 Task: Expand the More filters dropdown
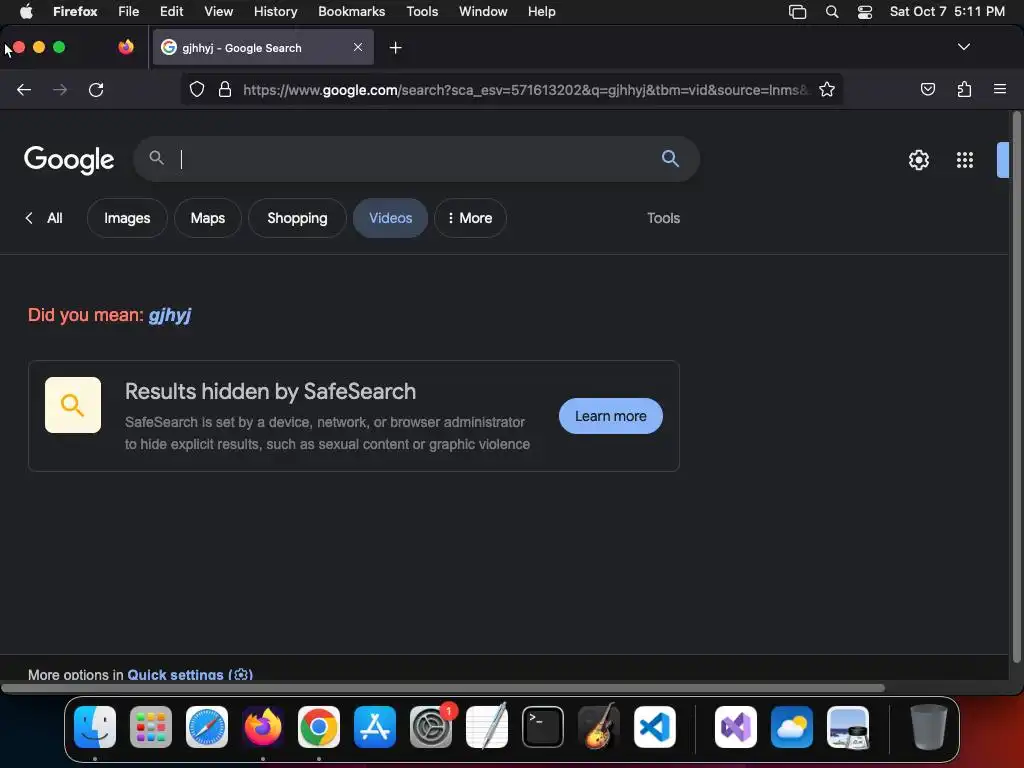click(470, 218)
